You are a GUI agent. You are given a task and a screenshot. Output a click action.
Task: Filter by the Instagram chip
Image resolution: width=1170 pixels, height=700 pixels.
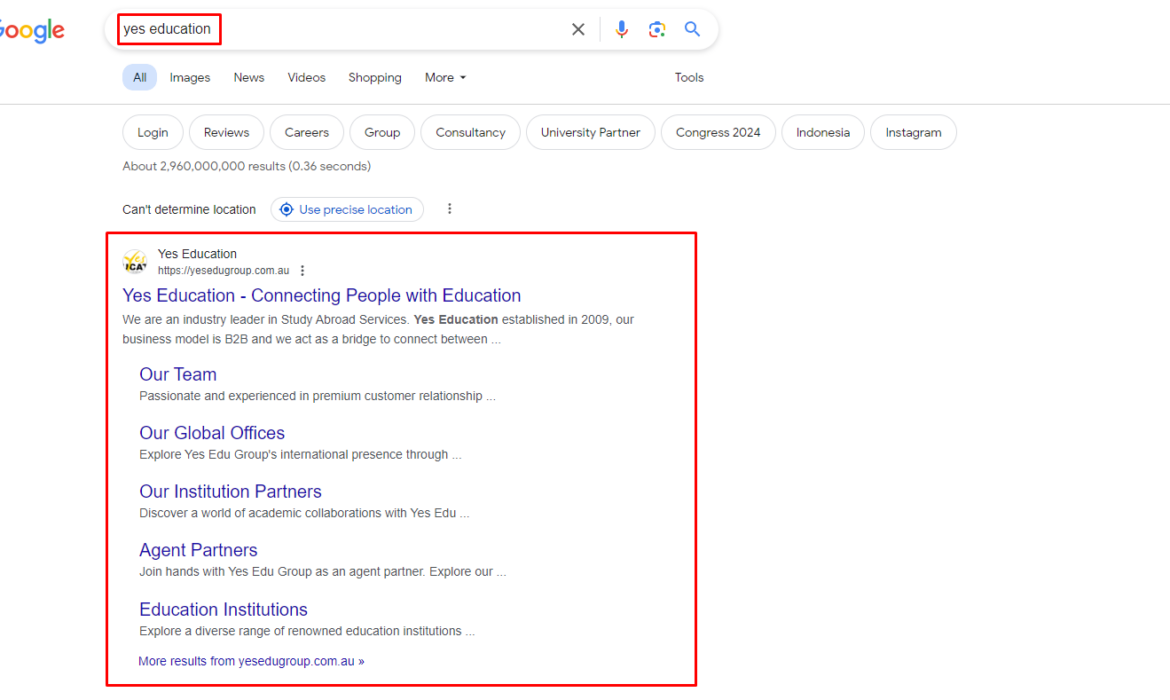point(913,132)
